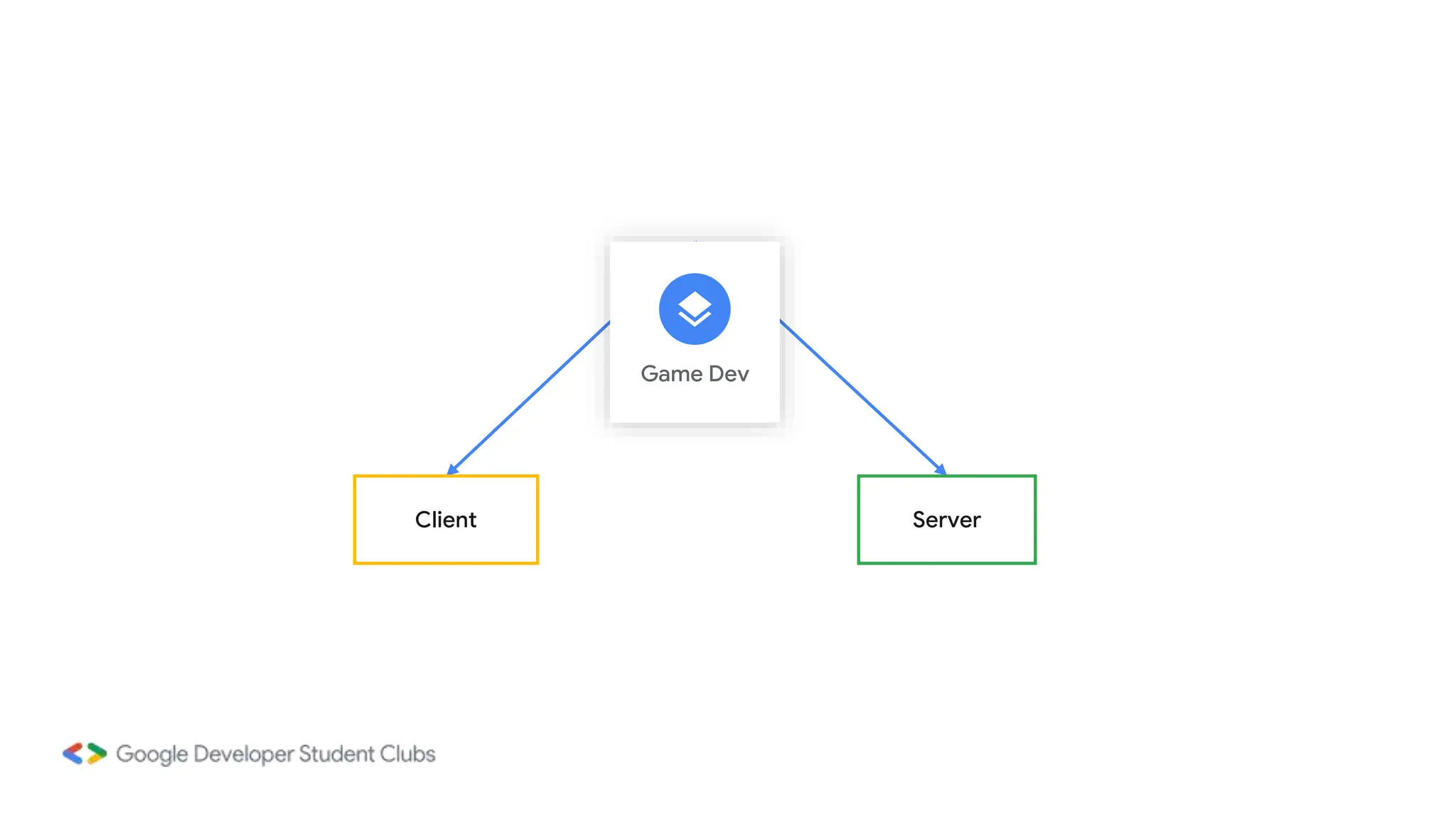Click the left red-blue chevron of the GDSC logo
The width and height of the screenshot is (1456, 819).
tap(73, 754)
